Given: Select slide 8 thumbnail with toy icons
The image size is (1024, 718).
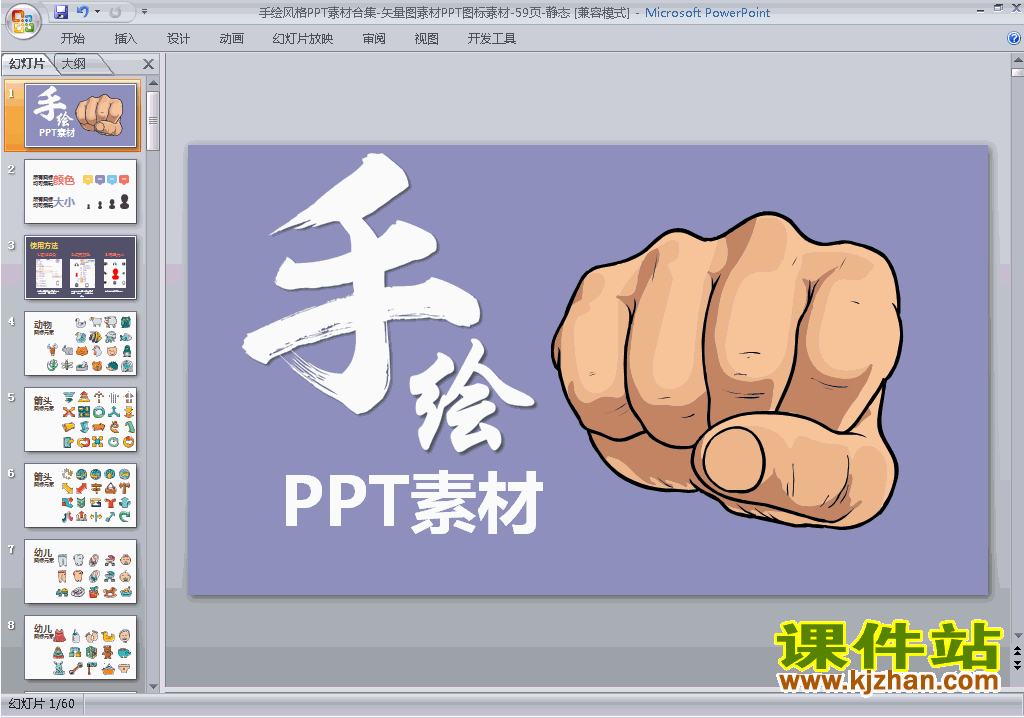Looking at the screenshot, I should (80, 647).
